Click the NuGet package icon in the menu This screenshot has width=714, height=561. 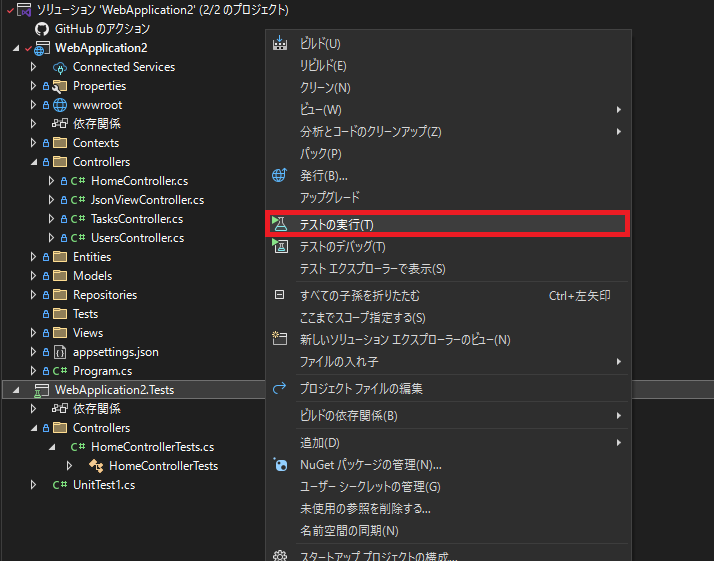280,464
